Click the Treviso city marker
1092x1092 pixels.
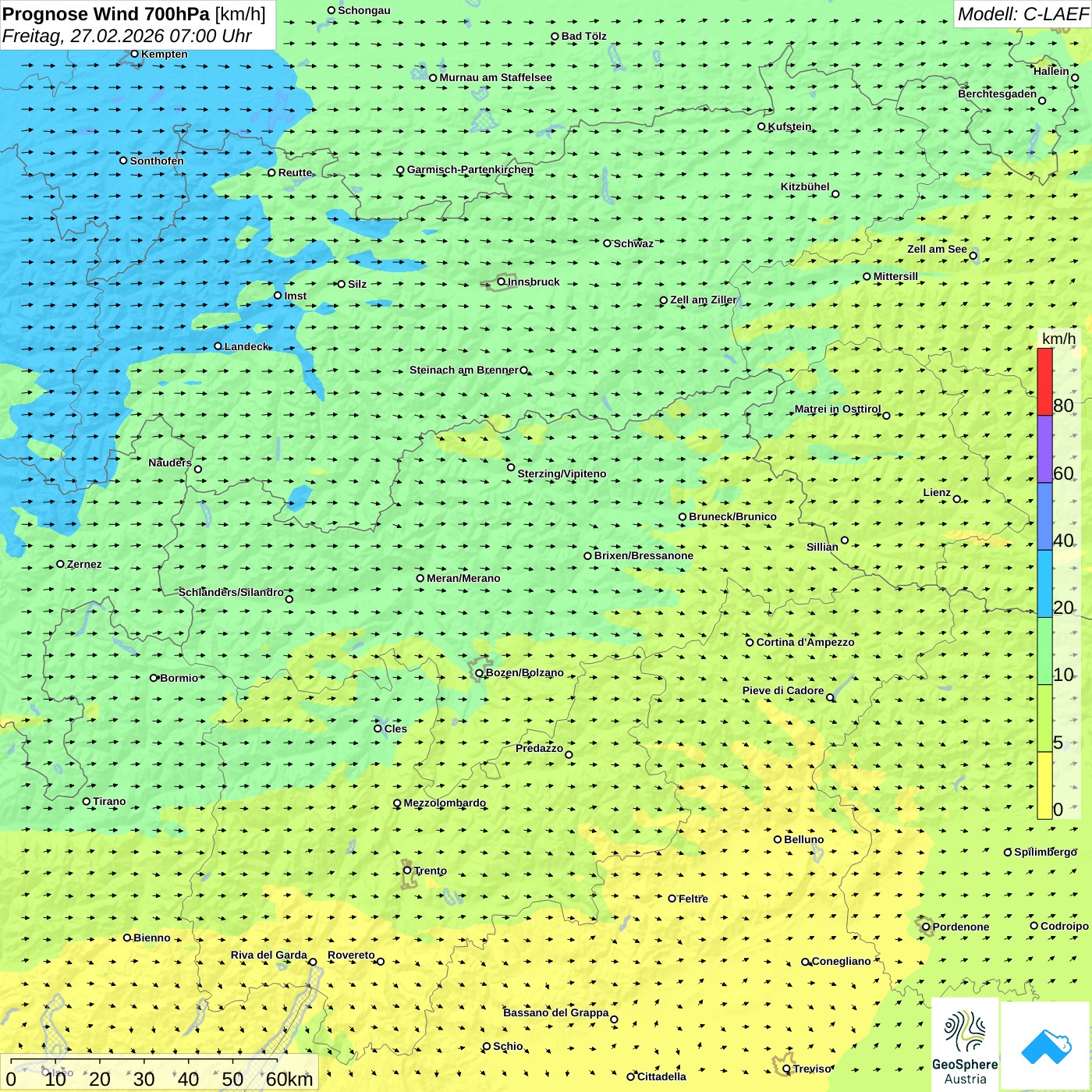pos(786,1069)
